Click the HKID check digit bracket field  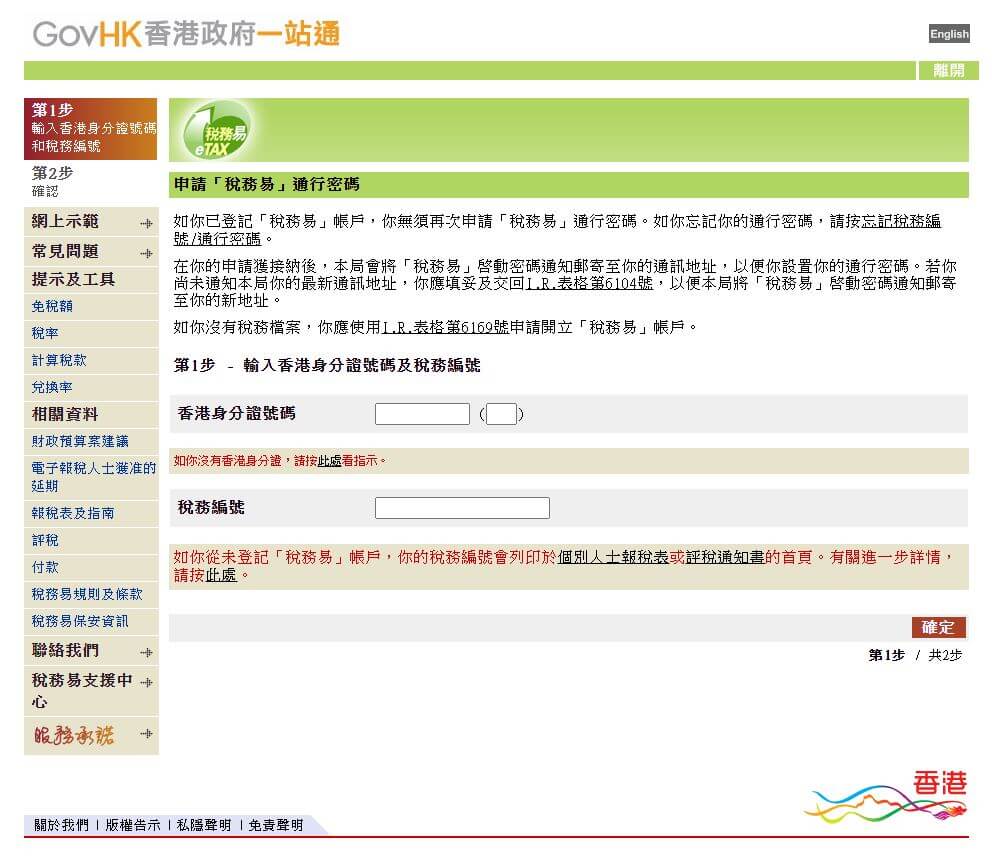point(501,414)
